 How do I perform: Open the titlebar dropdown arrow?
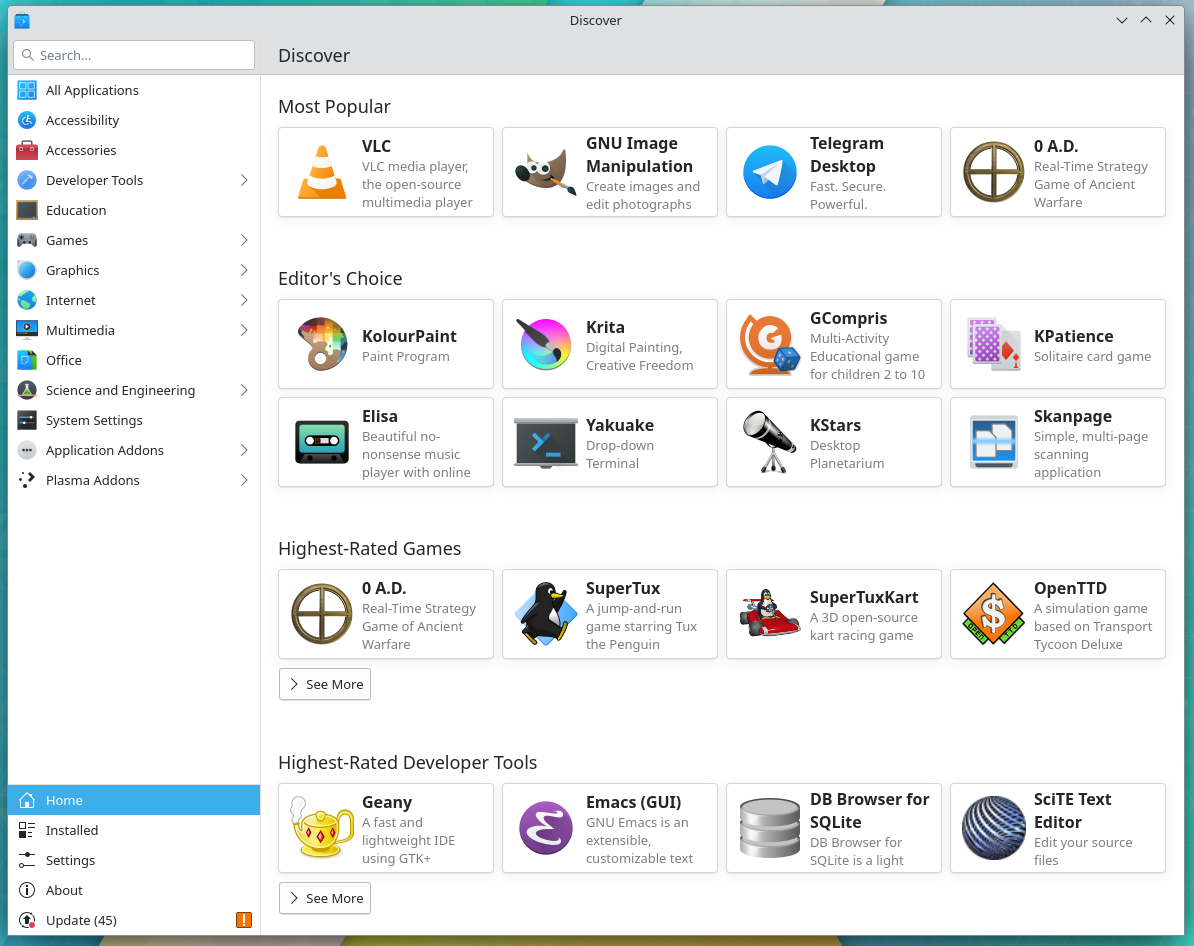coord(1122,20)
